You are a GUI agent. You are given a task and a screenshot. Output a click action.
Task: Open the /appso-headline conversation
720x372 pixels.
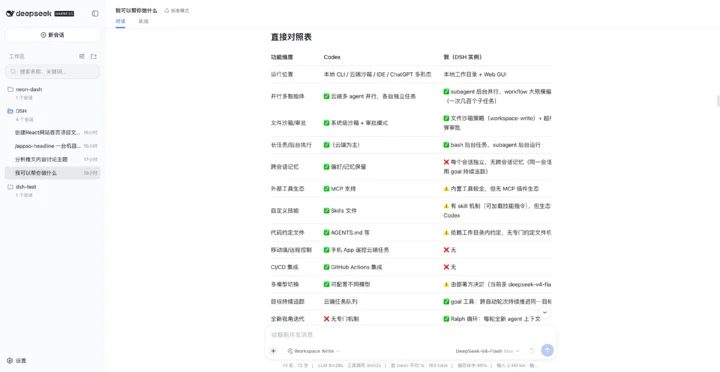coord(52,146)
